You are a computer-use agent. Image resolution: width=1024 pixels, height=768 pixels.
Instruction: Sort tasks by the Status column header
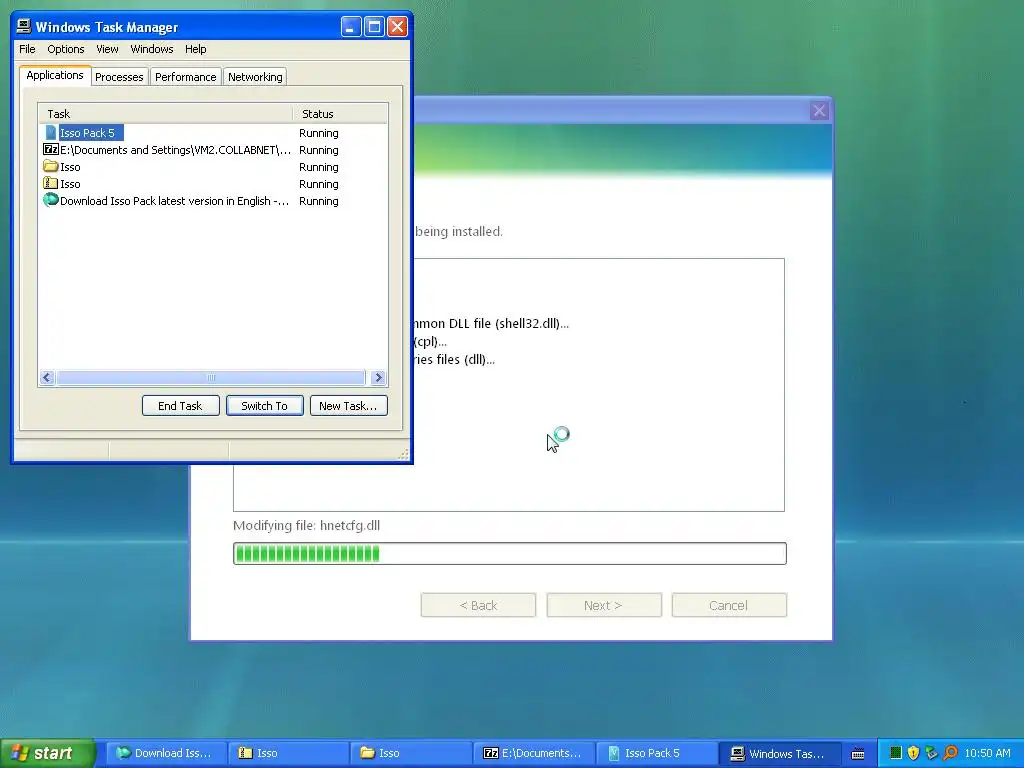(340, 114)
